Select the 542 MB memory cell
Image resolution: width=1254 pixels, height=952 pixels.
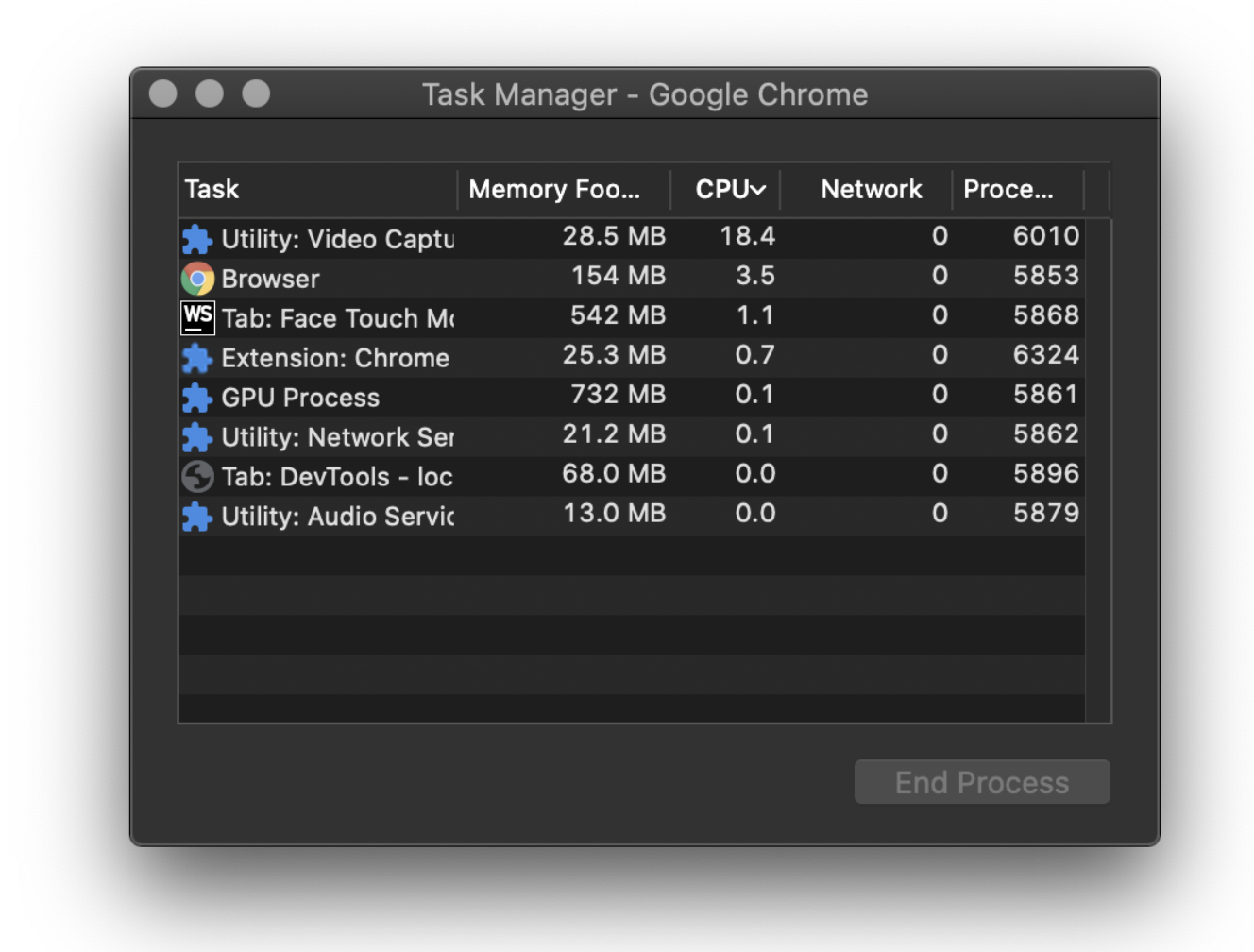point(618,315)
